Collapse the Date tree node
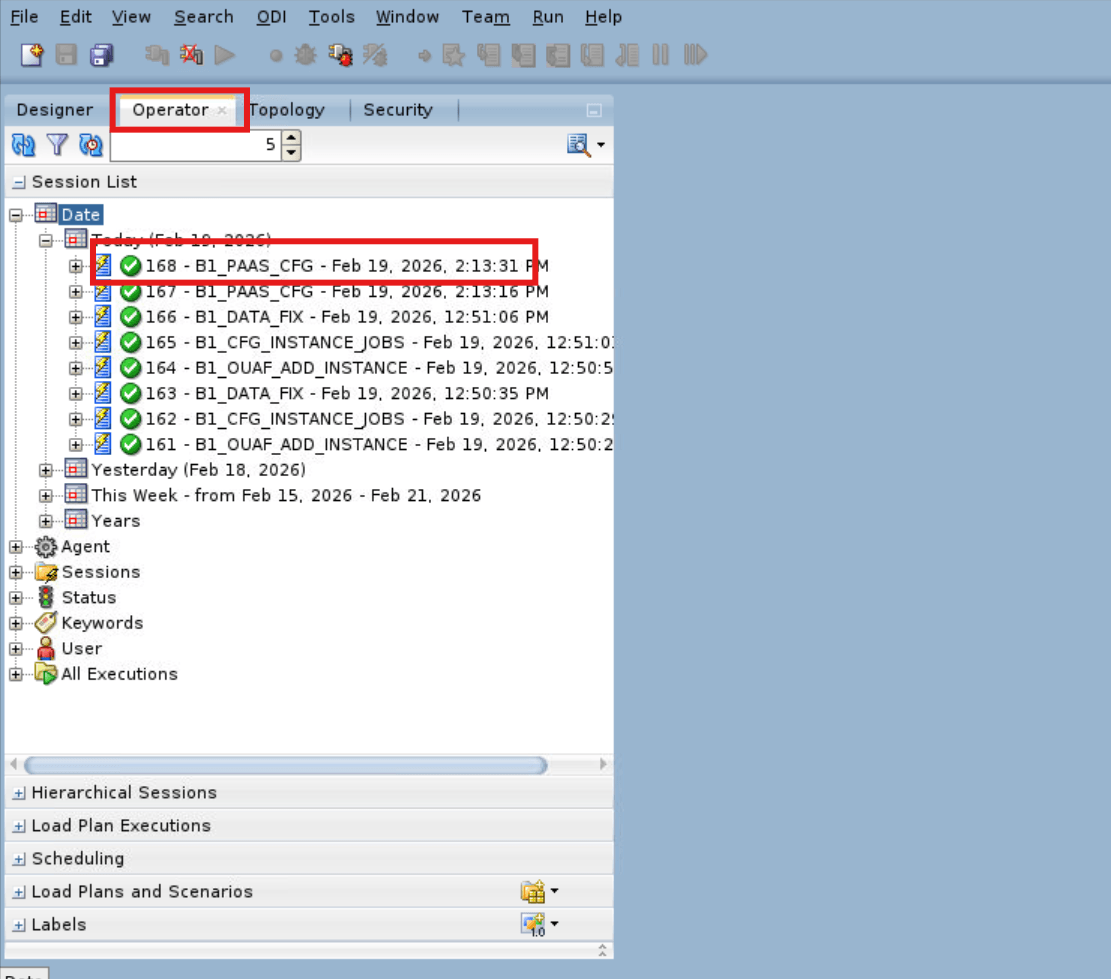This screenshot has height=979, width=1111. [x=14, y=214]
